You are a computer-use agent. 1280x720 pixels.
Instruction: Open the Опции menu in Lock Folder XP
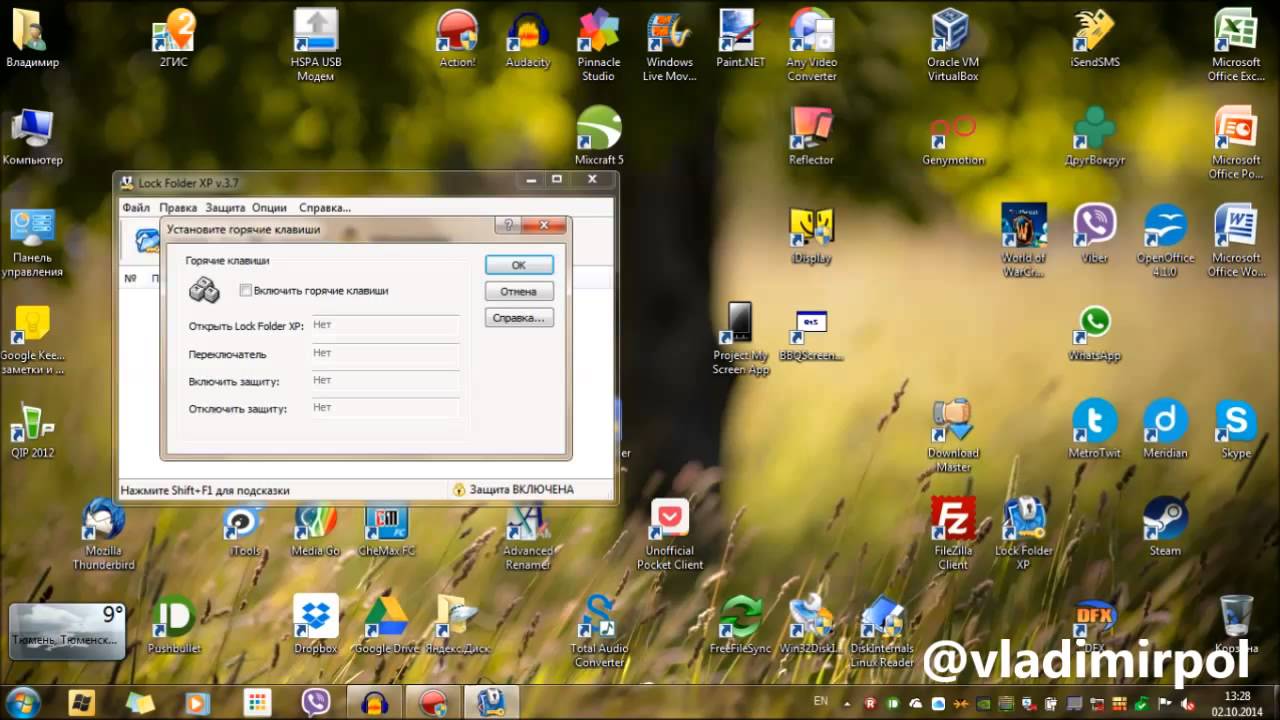269,208
